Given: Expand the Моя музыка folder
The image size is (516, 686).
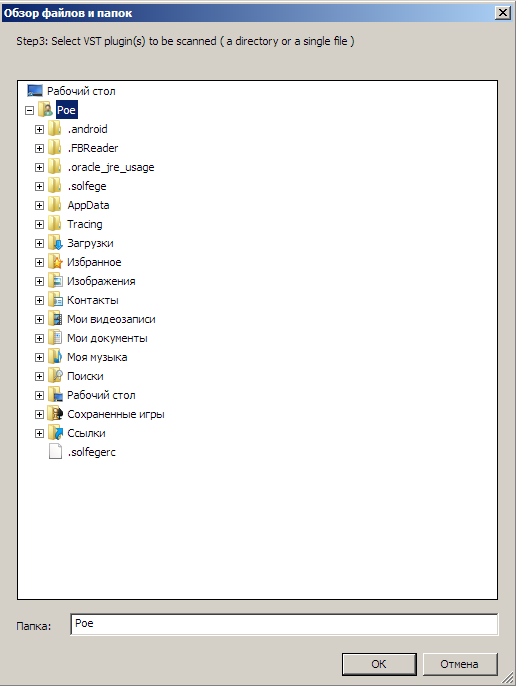Looking at the screenshot, I should 39,358.
